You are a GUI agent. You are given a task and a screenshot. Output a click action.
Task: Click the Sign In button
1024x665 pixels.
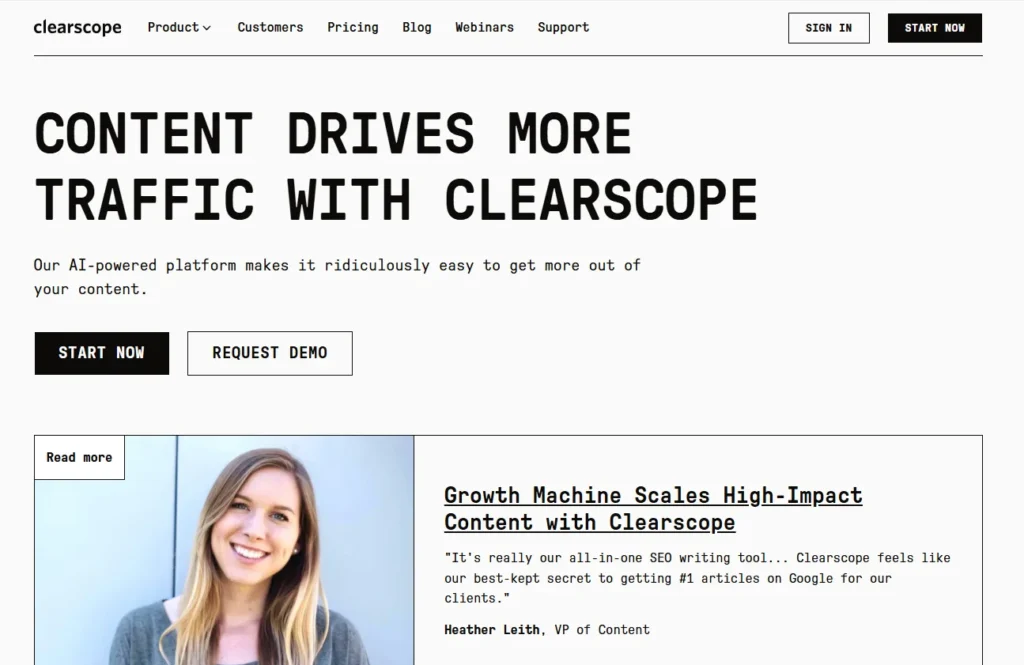828,28
